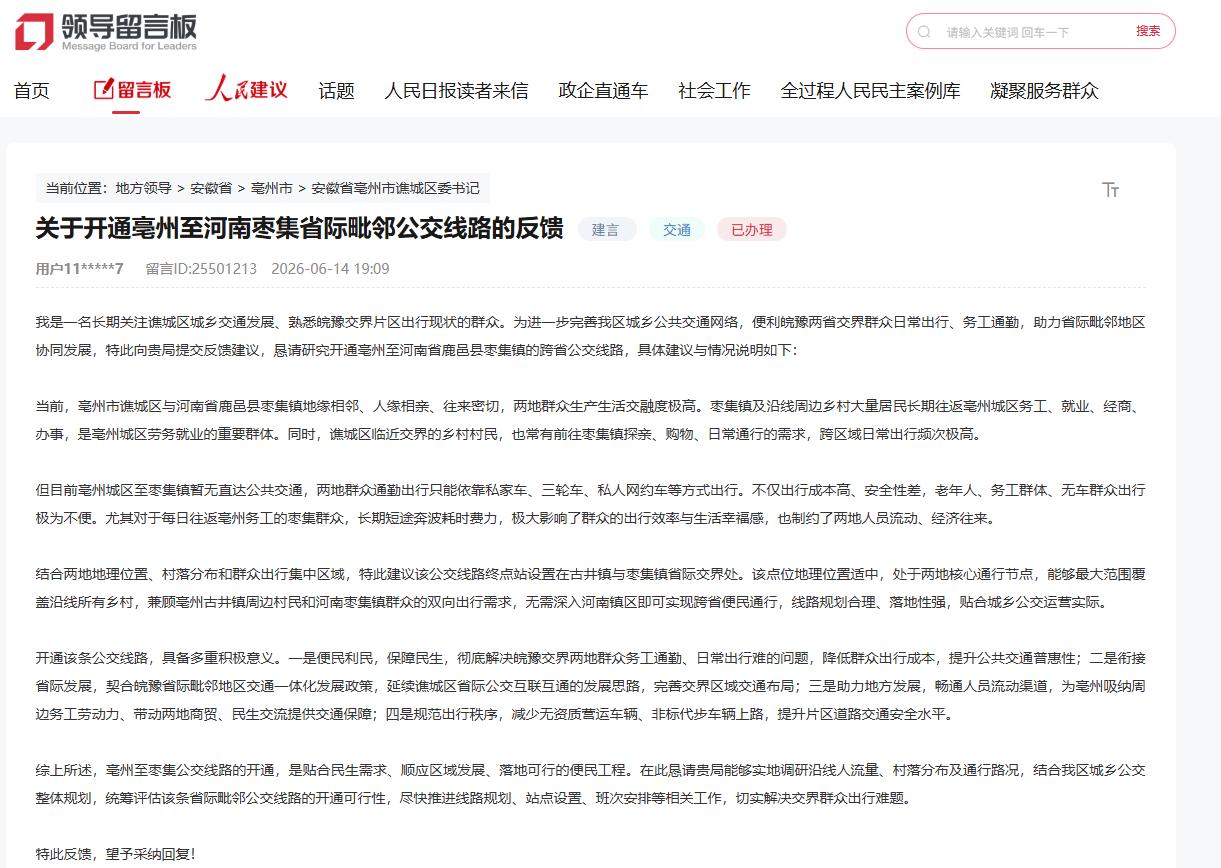Click the closing line 特此反馈，望予采纳回复！
This screenshot has width=1221, height=868.
coord(116,854)
